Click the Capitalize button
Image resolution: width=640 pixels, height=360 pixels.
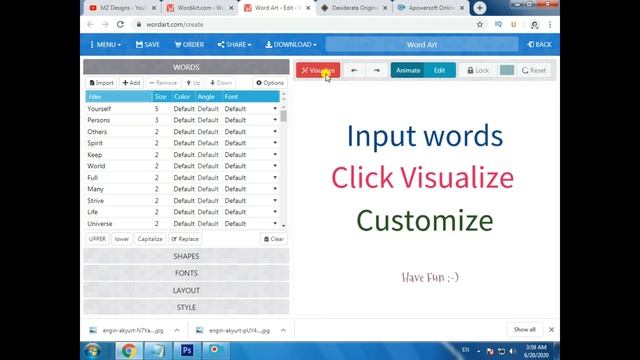[150, 239]
